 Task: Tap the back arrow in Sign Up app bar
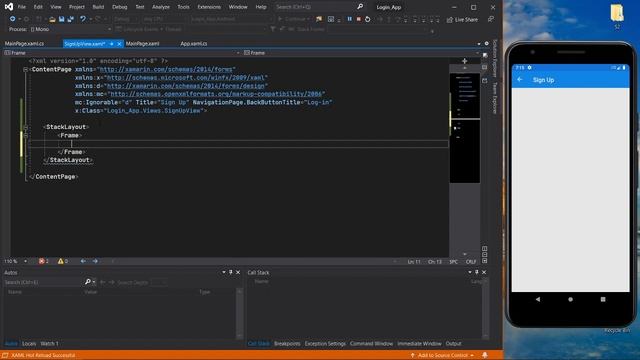pyautogui.click(x=520, y=80)
